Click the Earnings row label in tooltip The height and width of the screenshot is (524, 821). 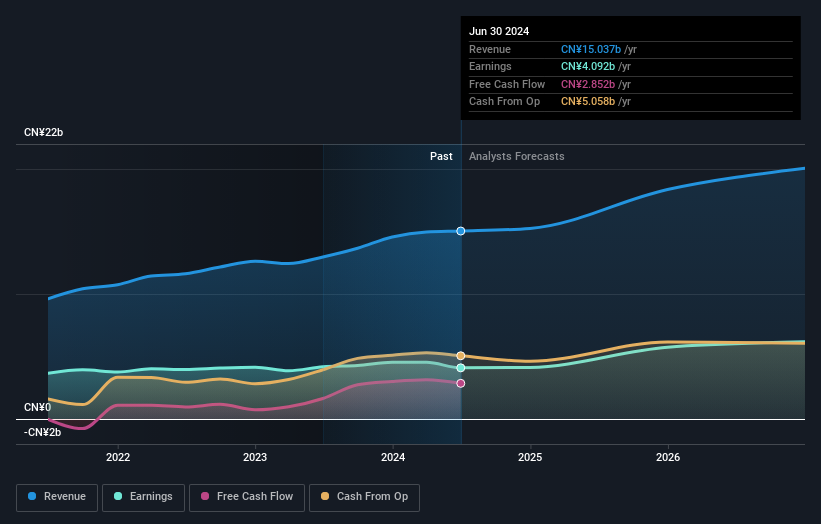[490, 66]
